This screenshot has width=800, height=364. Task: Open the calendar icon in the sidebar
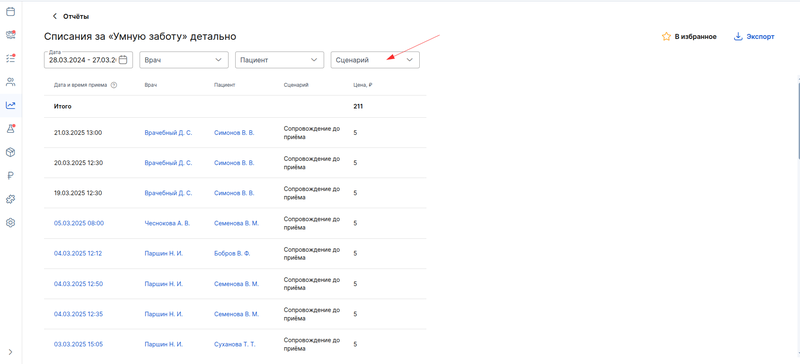tap(10, 11)
